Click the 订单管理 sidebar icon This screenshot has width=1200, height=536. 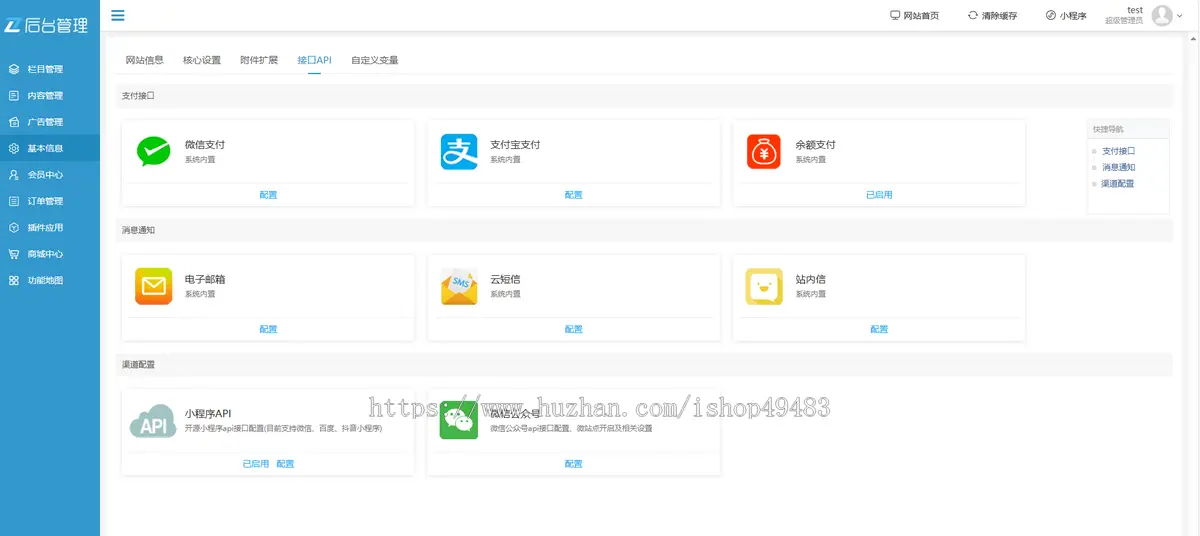14,201
